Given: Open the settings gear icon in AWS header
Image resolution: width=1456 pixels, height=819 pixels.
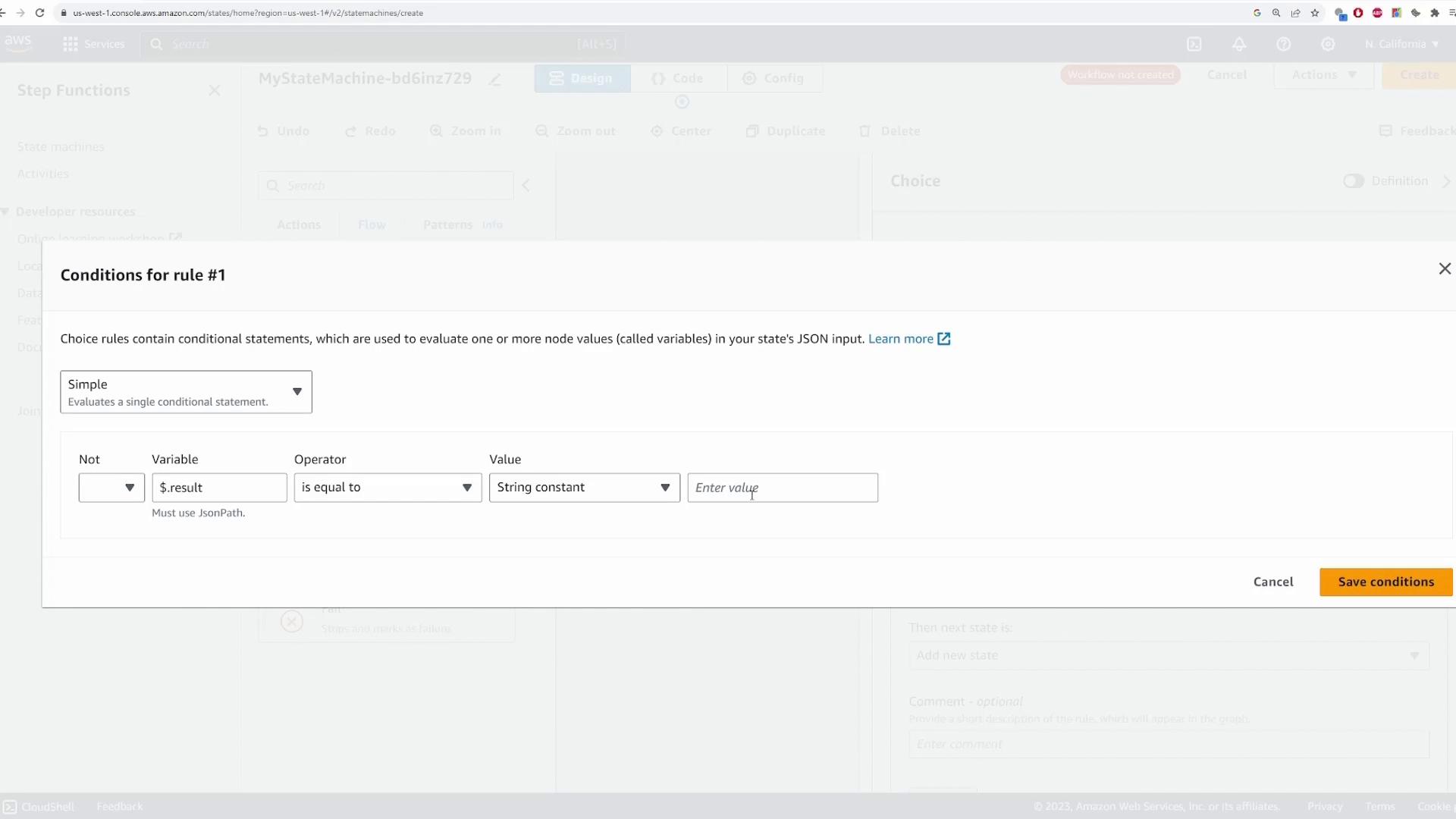Looking at the screenshot, I should pyautogui.click(x=1328, y=44).
